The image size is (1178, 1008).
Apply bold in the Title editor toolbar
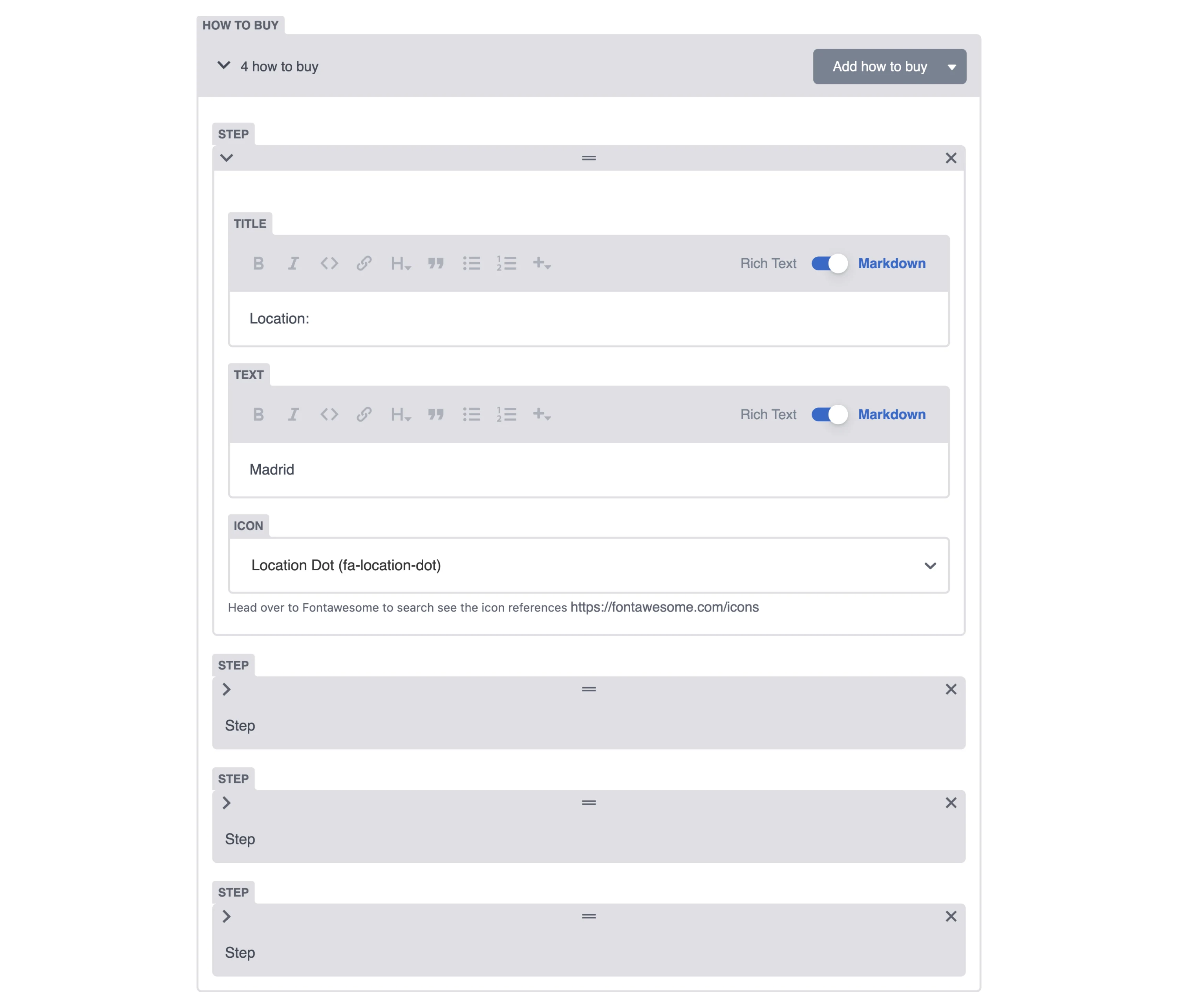[x=258, y=263]
